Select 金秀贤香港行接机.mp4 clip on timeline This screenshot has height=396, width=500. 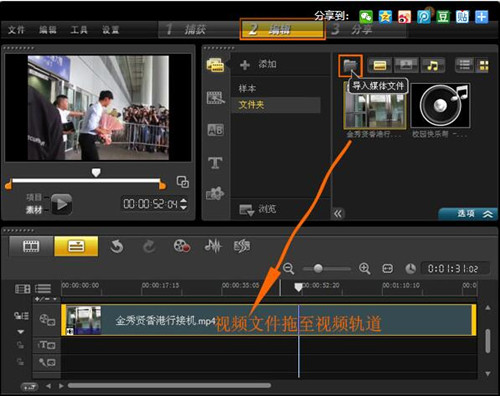tap(269, 320)
